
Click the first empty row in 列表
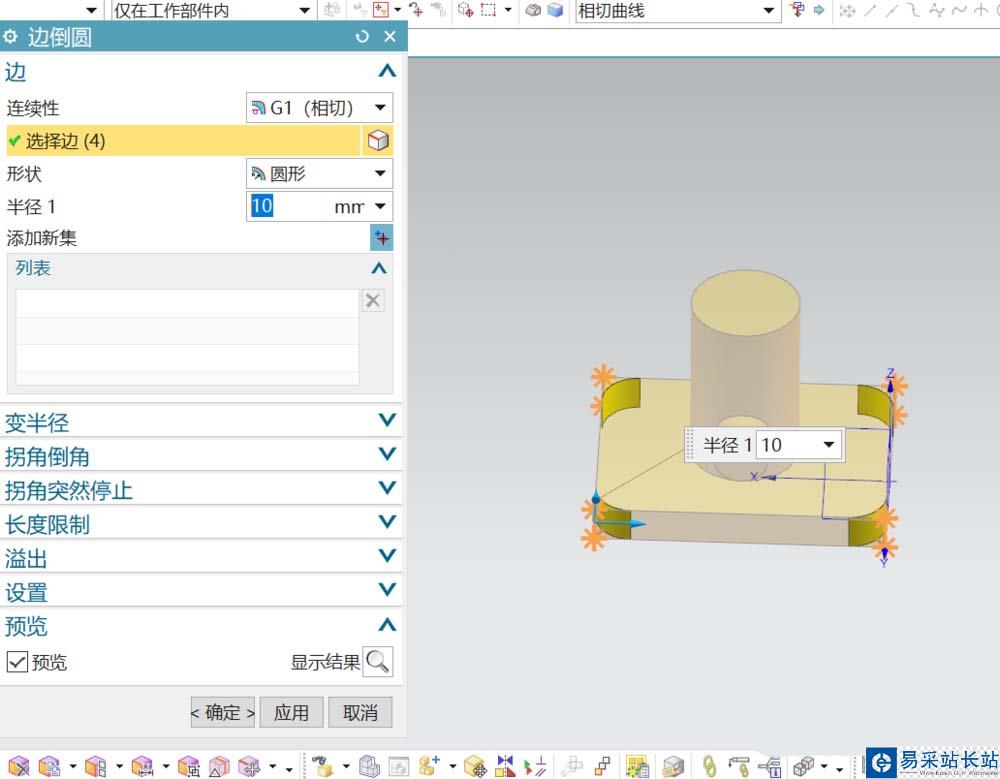(x=187, y=304)
